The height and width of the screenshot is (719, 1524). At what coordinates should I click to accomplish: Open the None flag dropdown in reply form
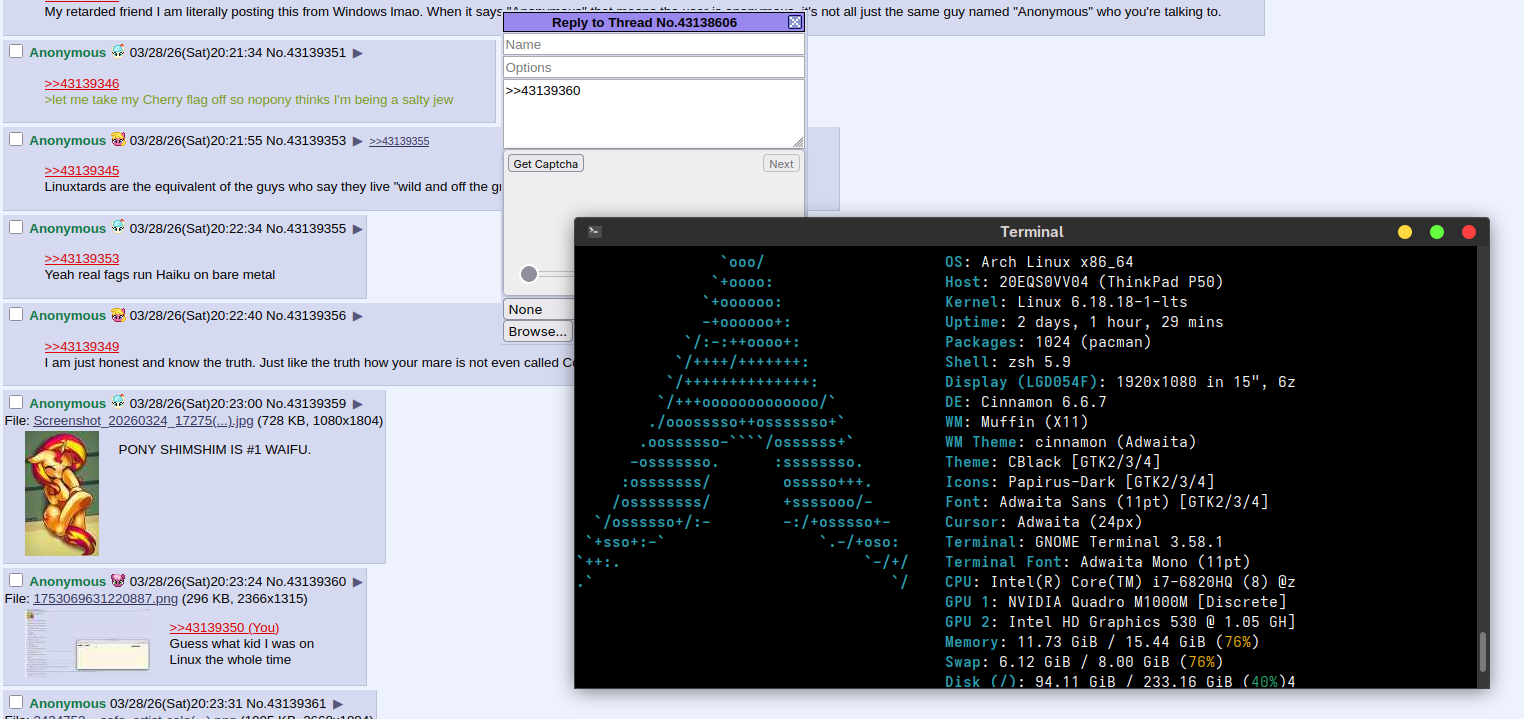click(539, 310)
